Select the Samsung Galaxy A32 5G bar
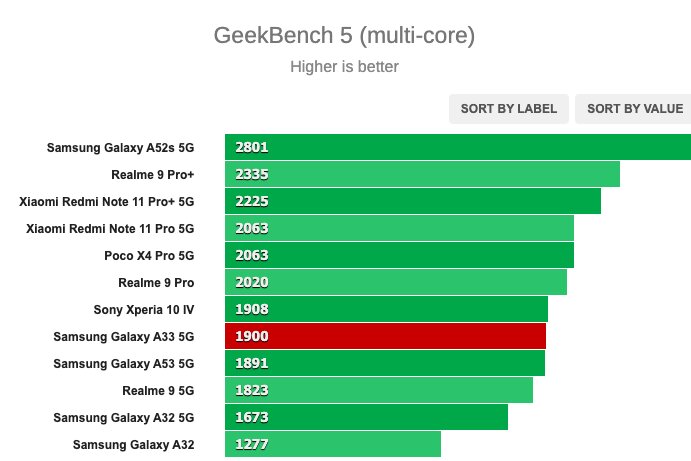Screen dimensions: 691x461 click(366, 417)
